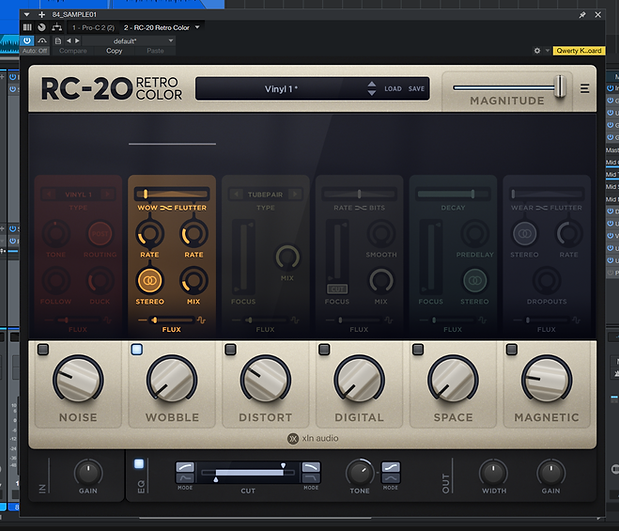
Task: Toggle the EQ section on/off checkbox
Action: pyautogui.click(x=139, y=463)
